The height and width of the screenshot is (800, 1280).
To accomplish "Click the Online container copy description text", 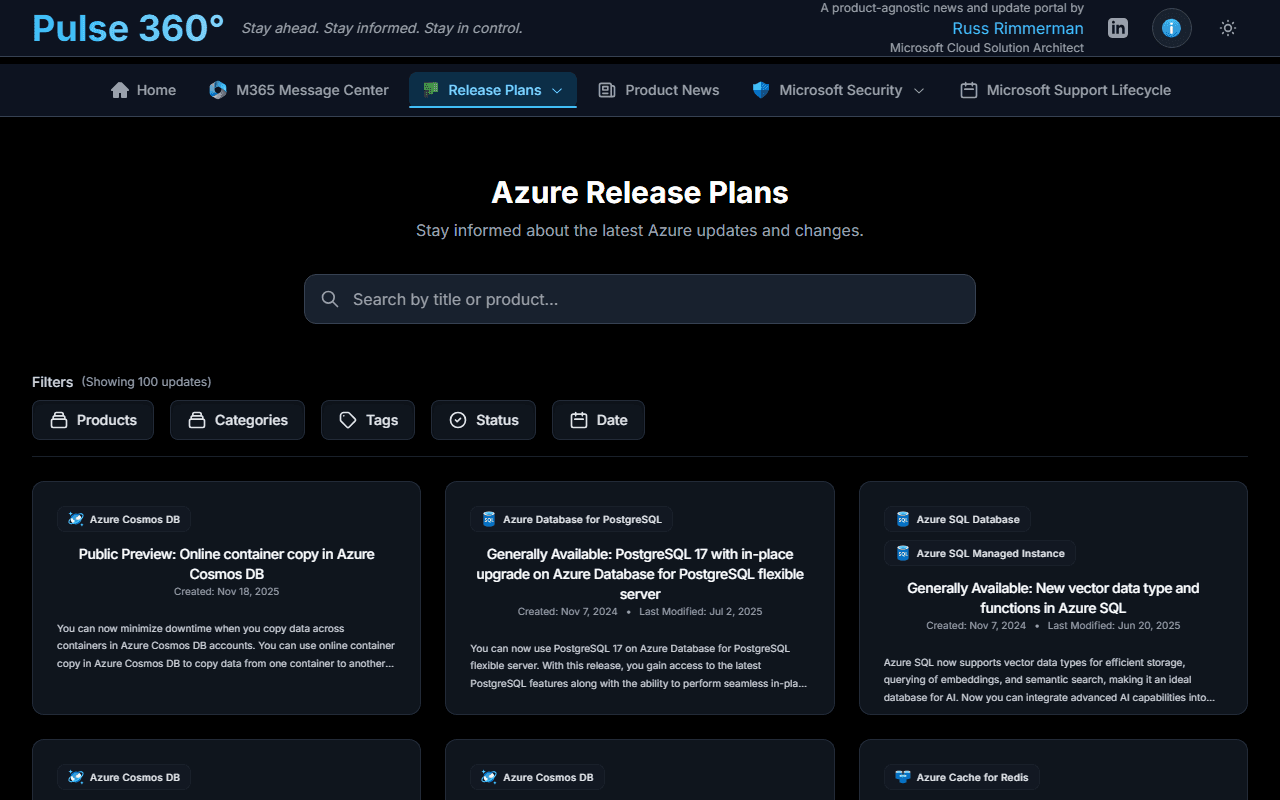I will pos(227,646).
